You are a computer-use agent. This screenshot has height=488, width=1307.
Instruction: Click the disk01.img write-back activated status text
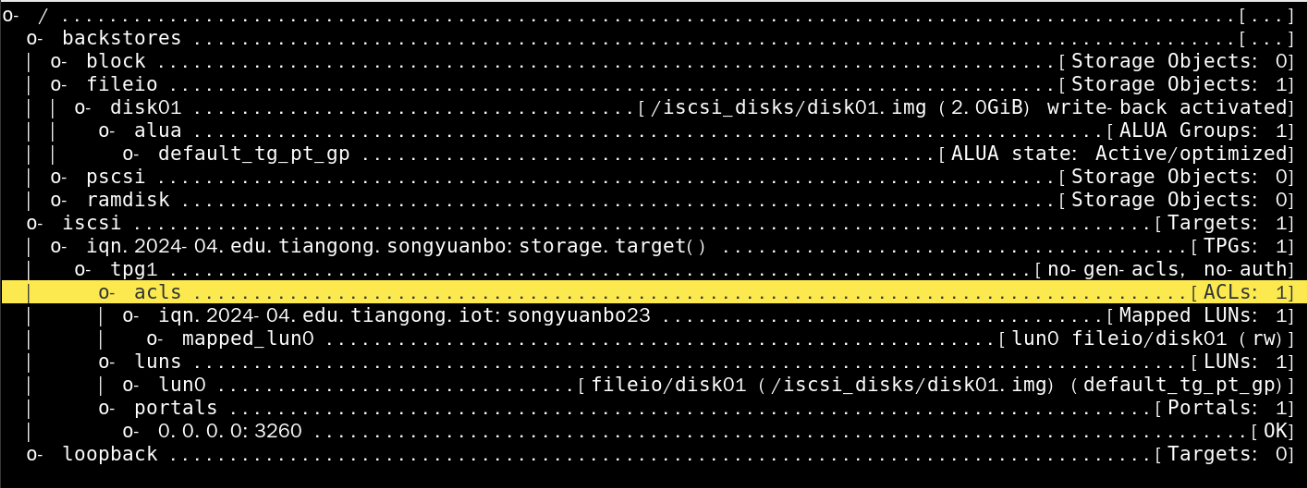click(x=962, y=107)
